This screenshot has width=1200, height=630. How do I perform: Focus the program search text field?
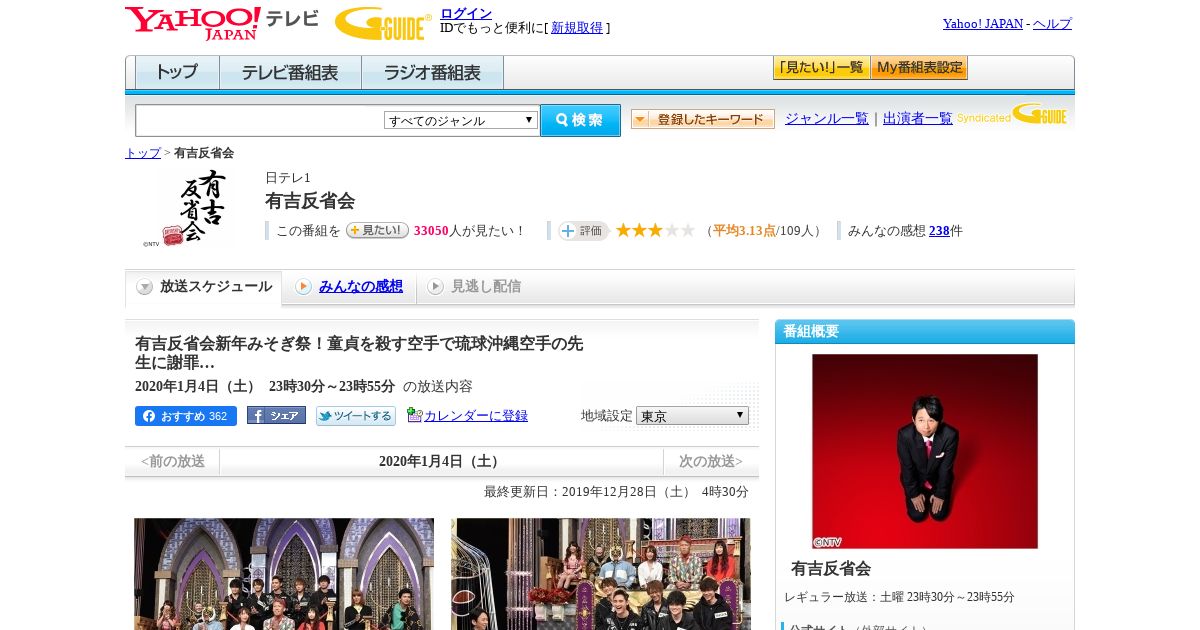pyautogui.click(x=260, y=120)
